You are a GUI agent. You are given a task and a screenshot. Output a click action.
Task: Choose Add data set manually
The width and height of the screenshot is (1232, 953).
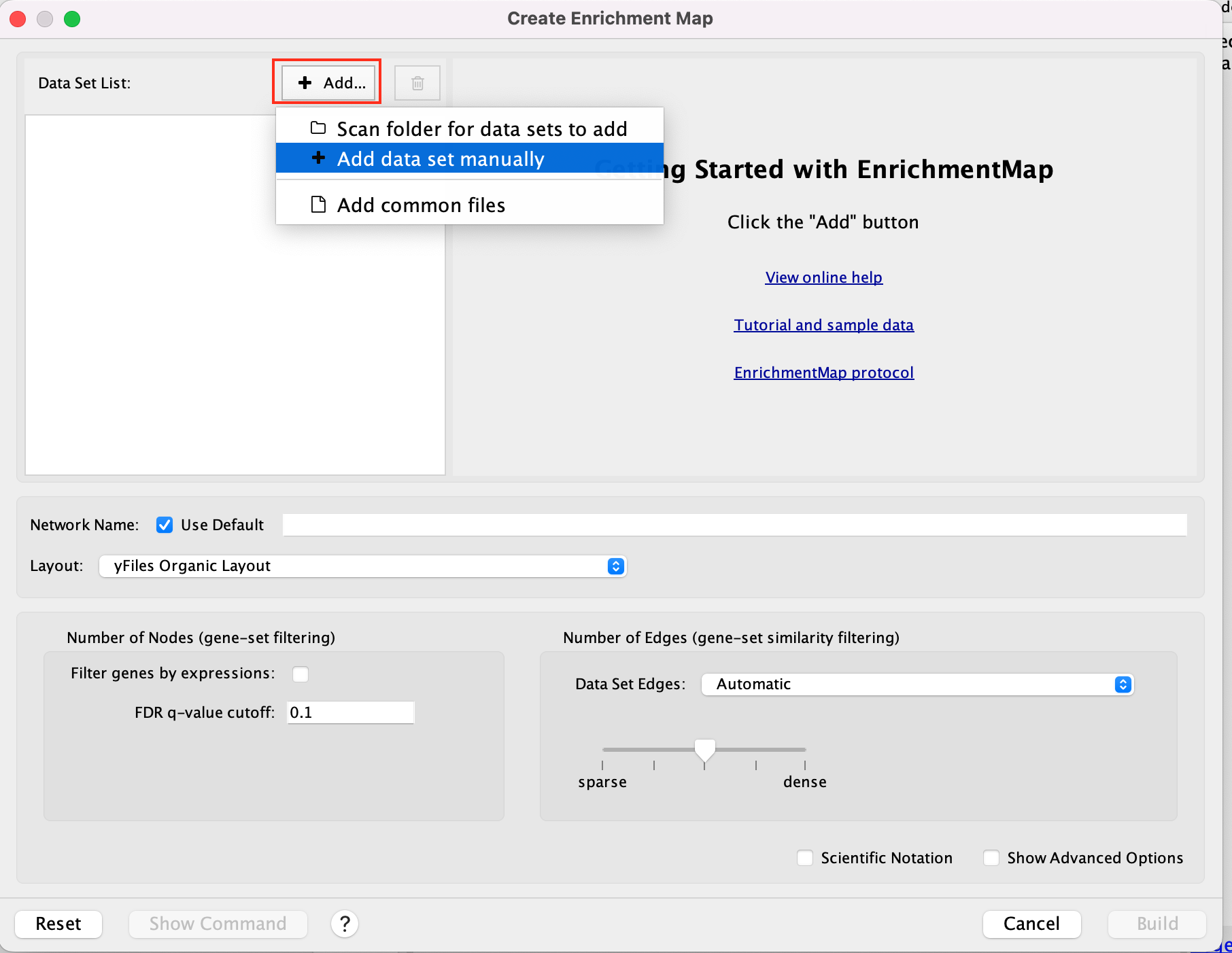469,159
